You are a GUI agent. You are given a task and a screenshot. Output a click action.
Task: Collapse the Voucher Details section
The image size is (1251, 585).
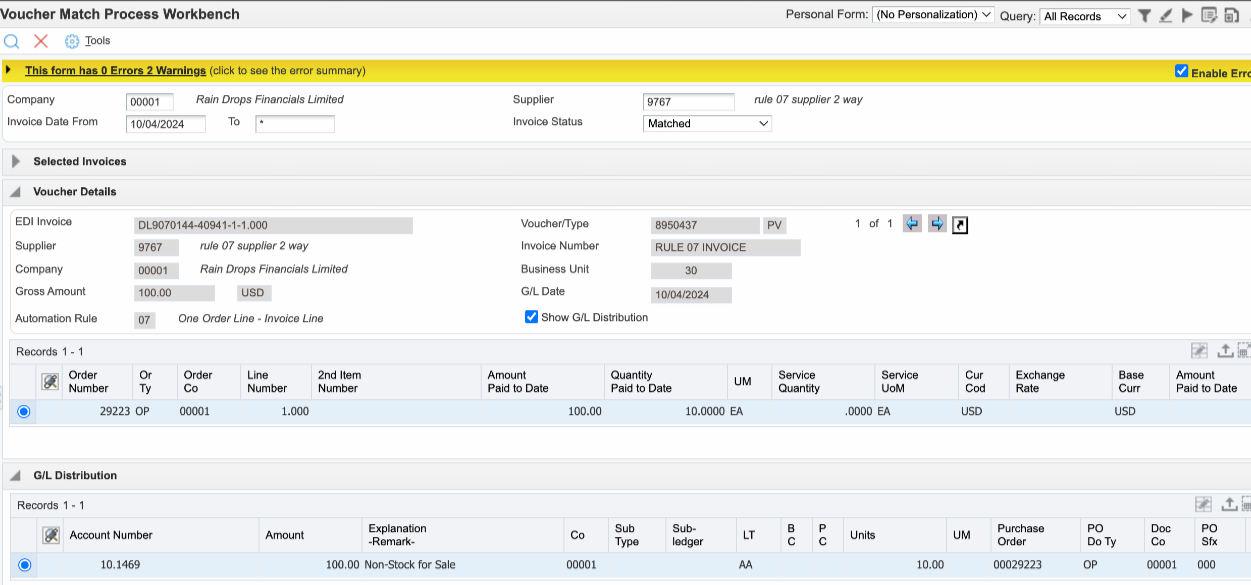(16, 191)
